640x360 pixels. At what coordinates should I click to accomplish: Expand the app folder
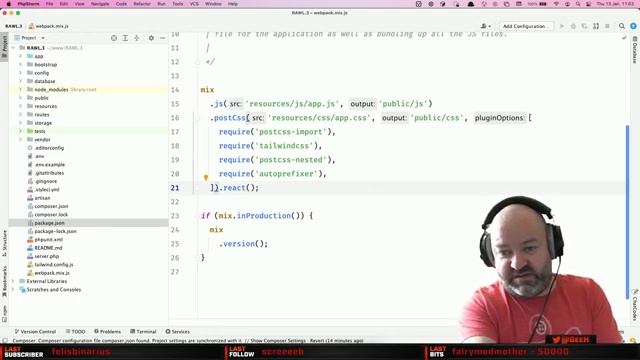pos(20,56)
